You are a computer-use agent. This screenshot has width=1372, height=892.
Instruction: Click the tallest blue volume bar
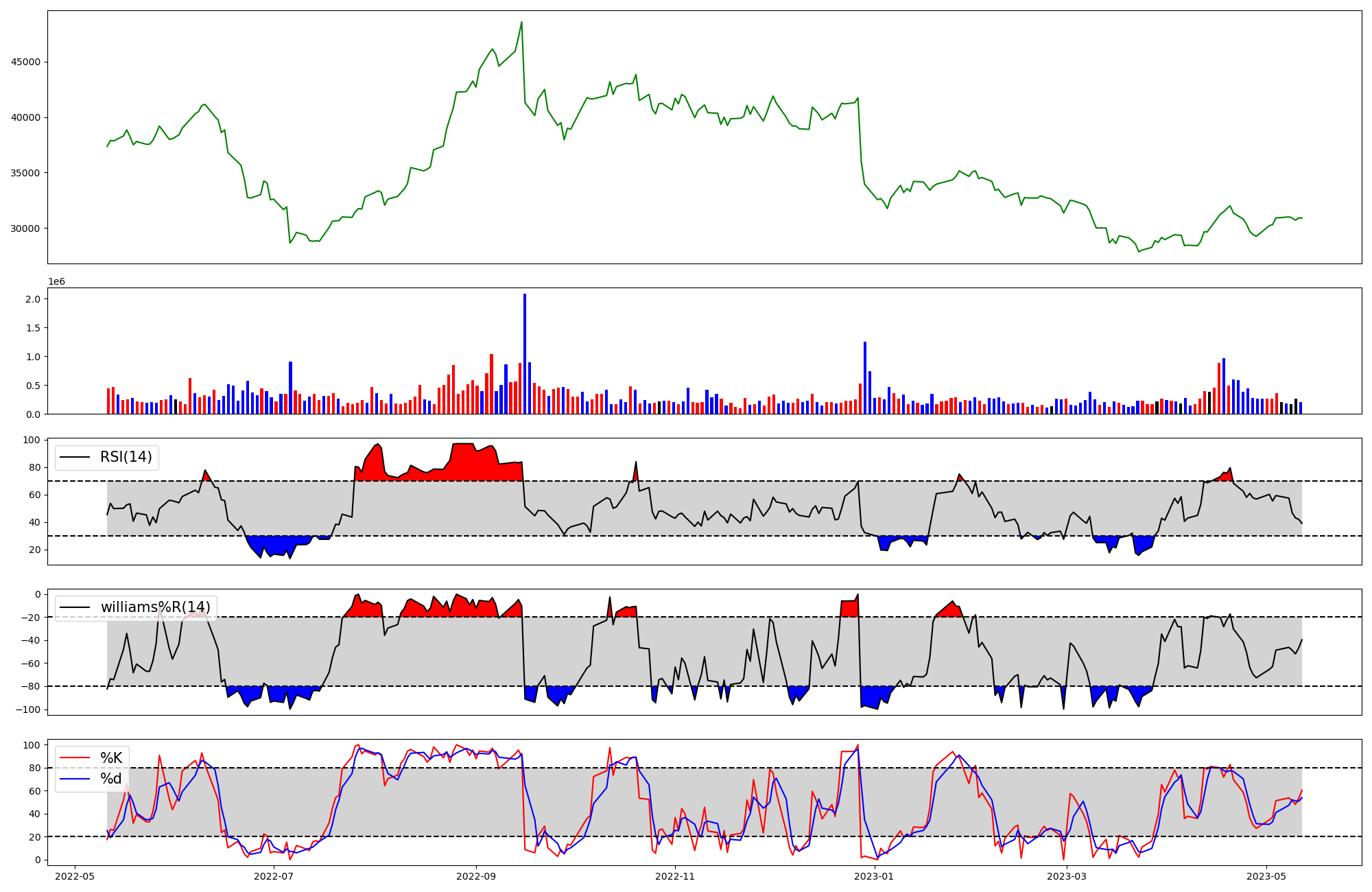525,353
